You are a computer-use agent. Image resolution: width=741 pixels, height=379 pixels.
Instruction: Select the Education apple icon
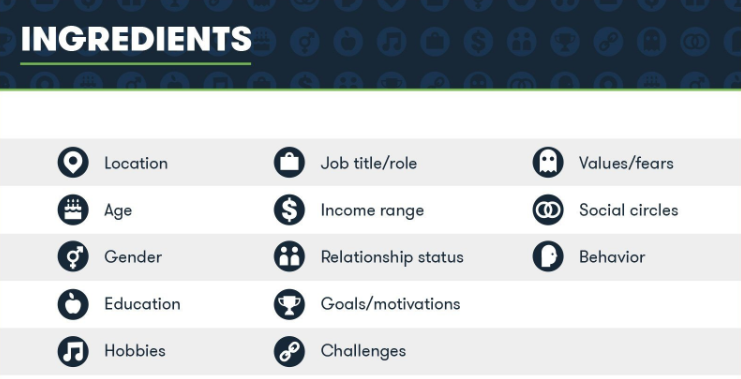pyautogui.click(x=73, y=304)
